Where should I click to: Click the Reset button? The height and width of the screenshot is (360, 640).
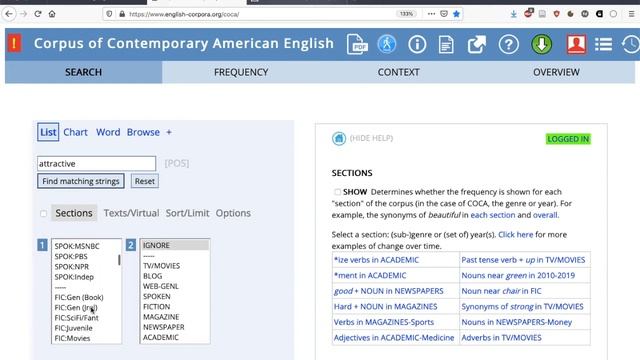144,181
